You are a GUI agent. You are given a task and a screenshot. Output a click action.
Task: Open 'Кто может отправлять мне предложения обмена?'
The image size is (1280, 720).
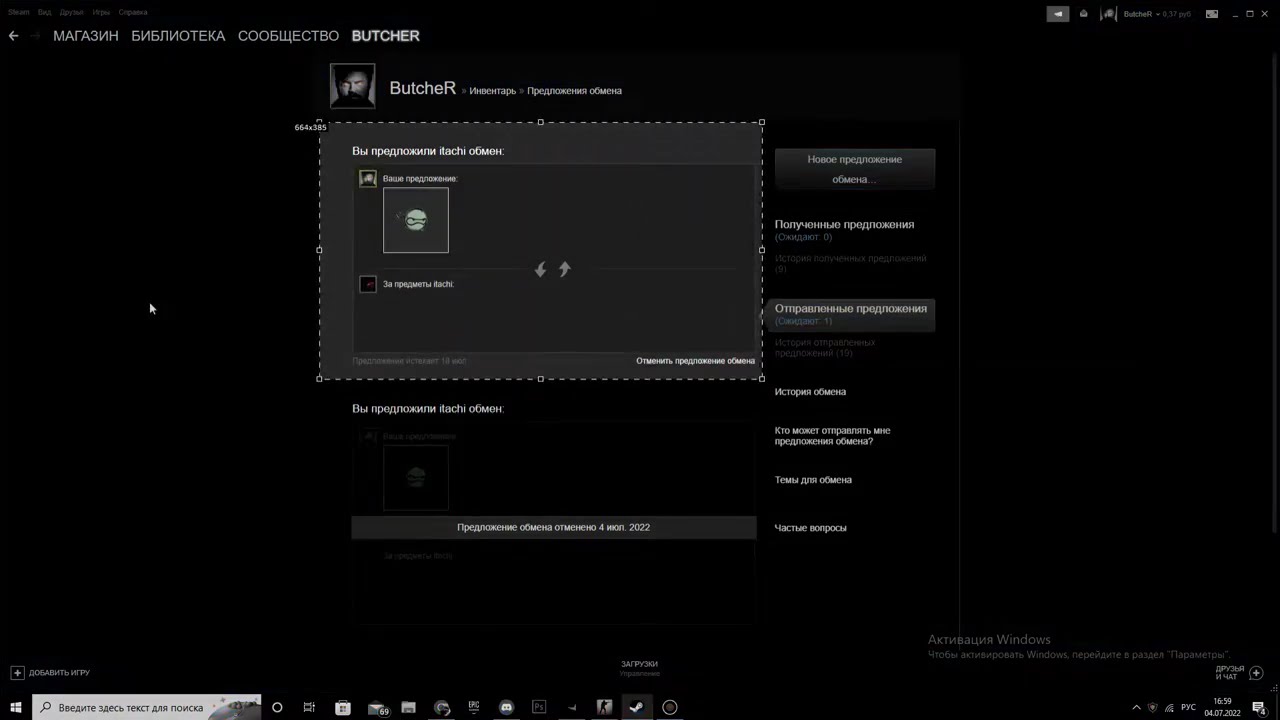pyautogui.click(x=832, y=436)
